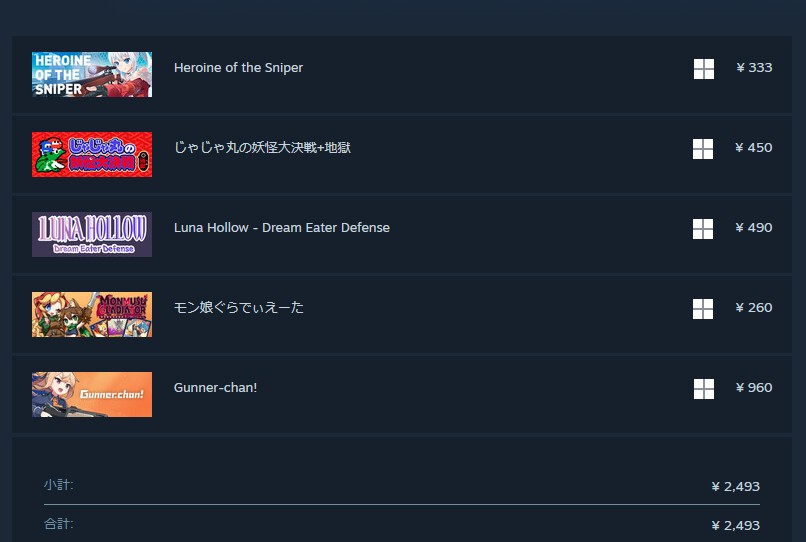Click Windows icon for Gunner-chan! row
Screen dimensions: 806x542
click(704, 389)
